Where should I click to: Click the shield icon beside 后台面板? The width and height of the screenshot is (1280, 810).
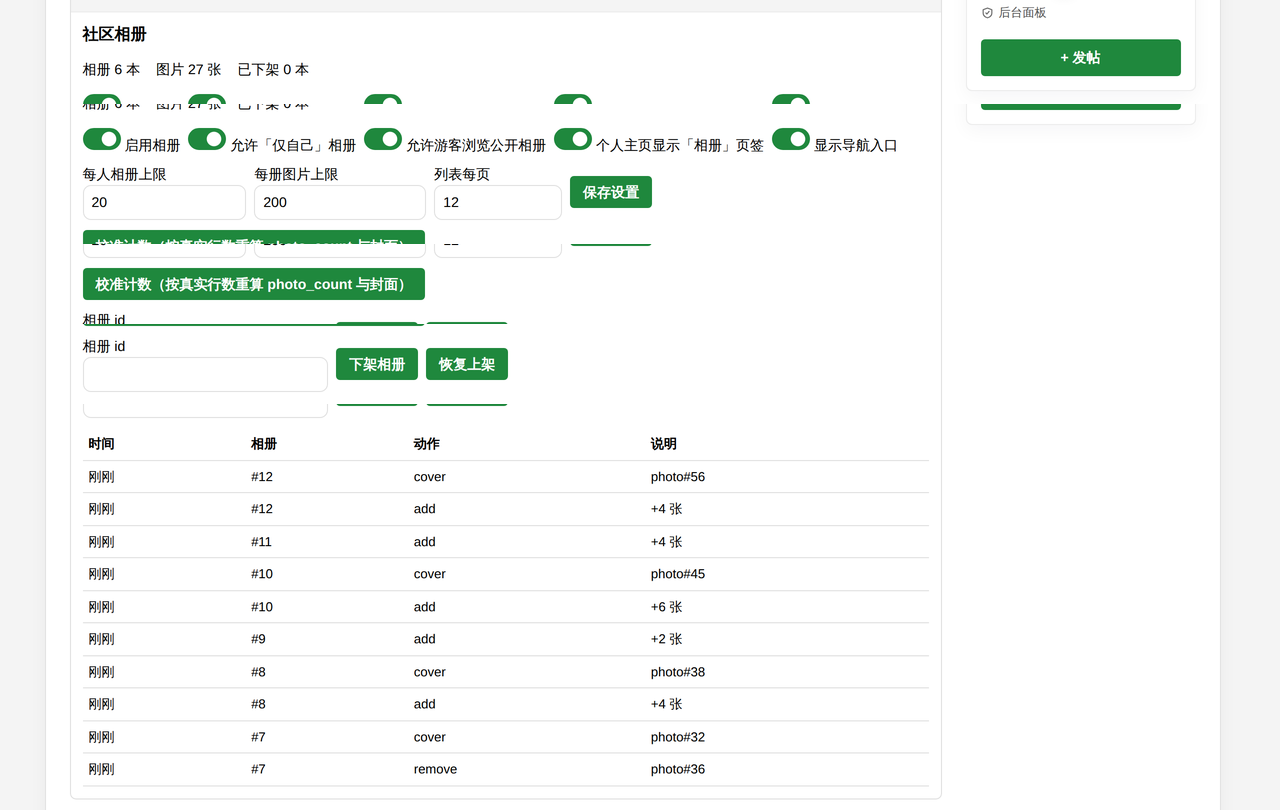tap(987, 13)
